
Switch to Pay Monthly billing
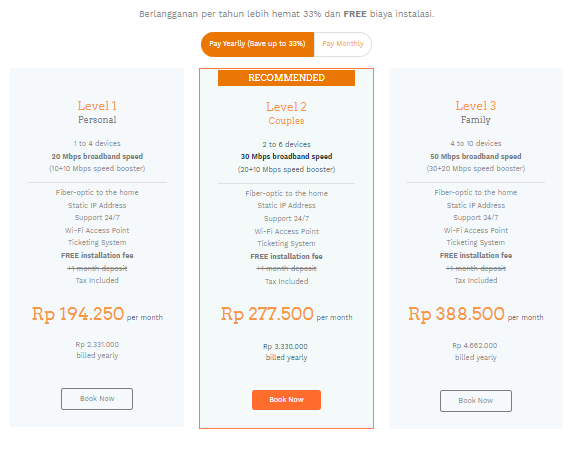pos(343,44)
